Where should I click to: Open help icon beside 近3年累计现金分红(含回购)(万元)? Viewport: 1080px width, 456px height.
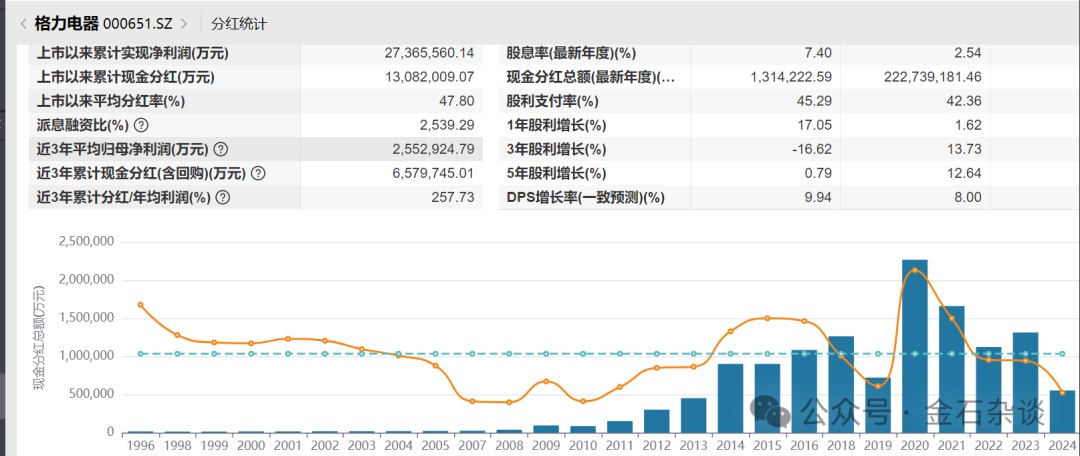258,173
